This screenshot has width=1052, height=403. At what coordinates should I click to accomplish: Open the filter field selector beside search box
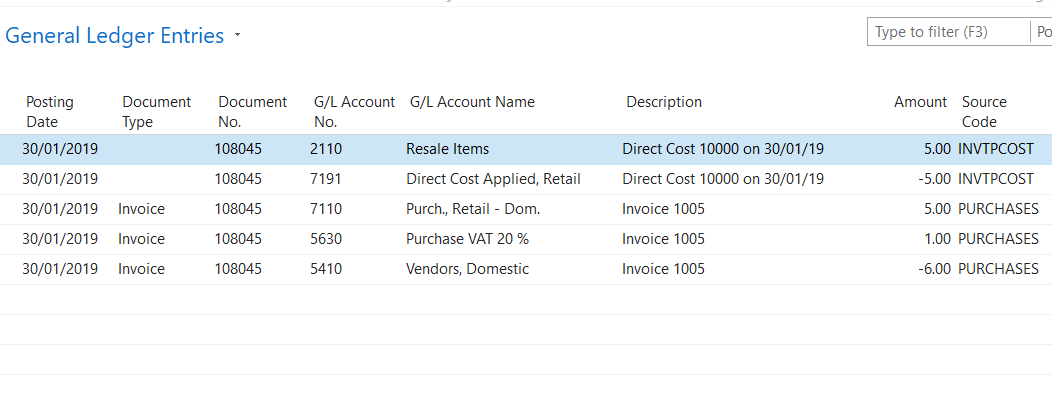click(1042, 32)
